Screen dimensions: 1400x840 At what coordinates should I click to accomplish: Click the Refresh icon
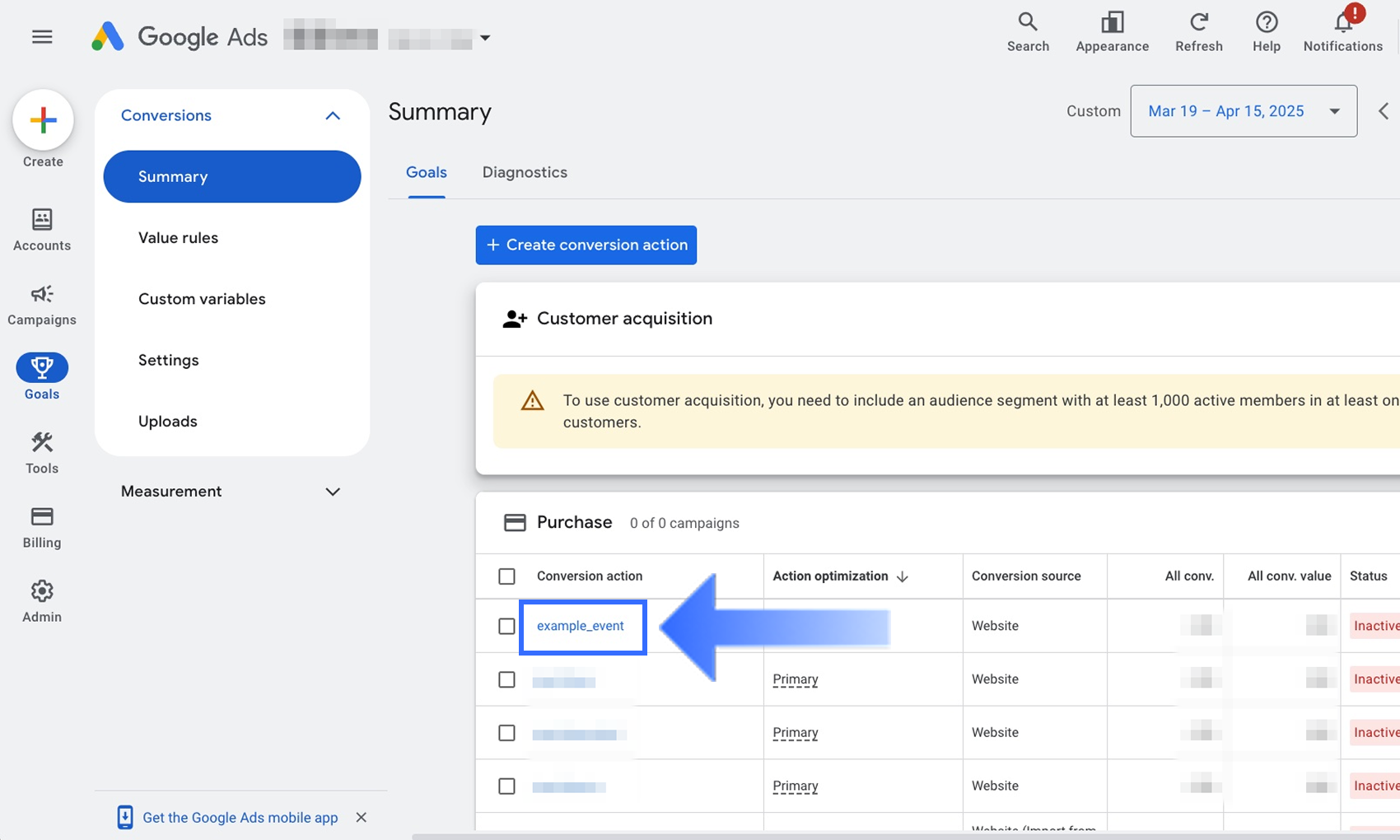(x=1198, y=22)
